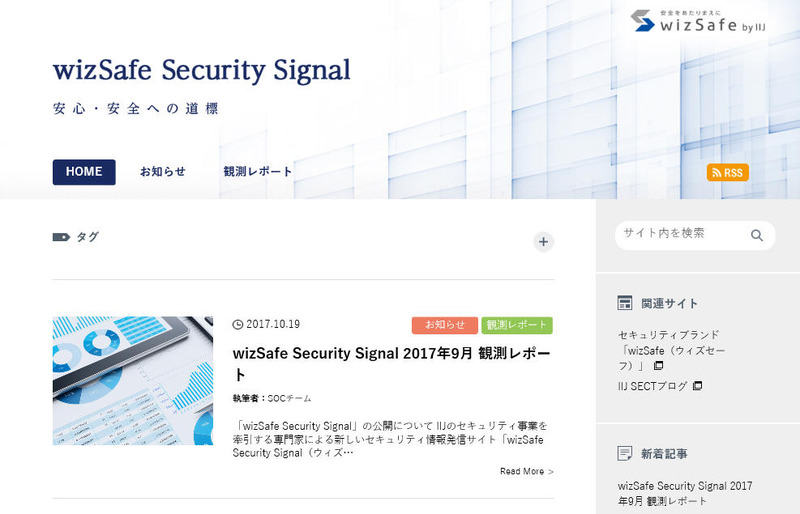Viewport: 800px width, 514px height.
Task: Open the お知らせ navigation tab
Action: pyautogui.click(x=162, y=172)
